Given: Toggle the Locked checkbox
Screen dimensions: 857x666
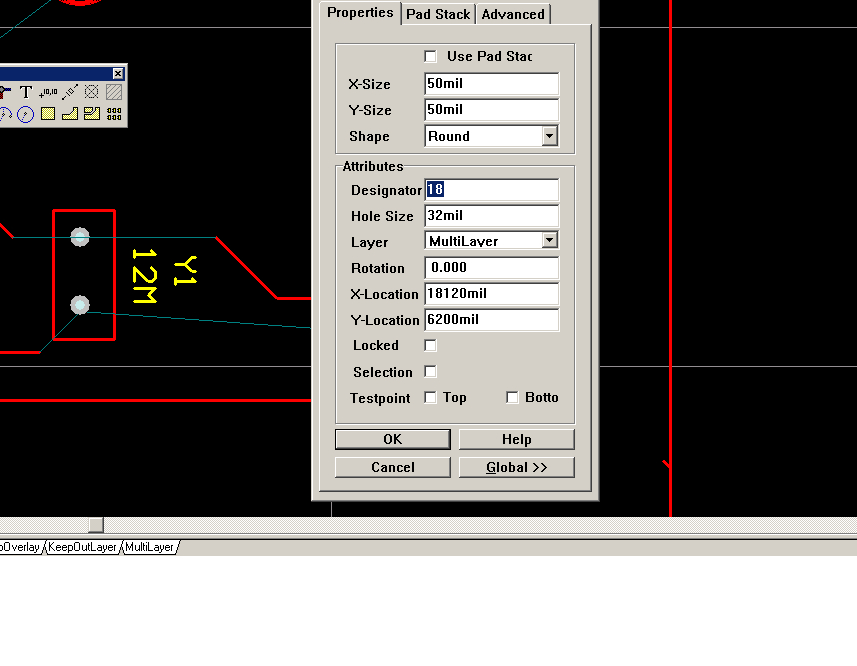Looking at the screenshot, I should (431, 345).
